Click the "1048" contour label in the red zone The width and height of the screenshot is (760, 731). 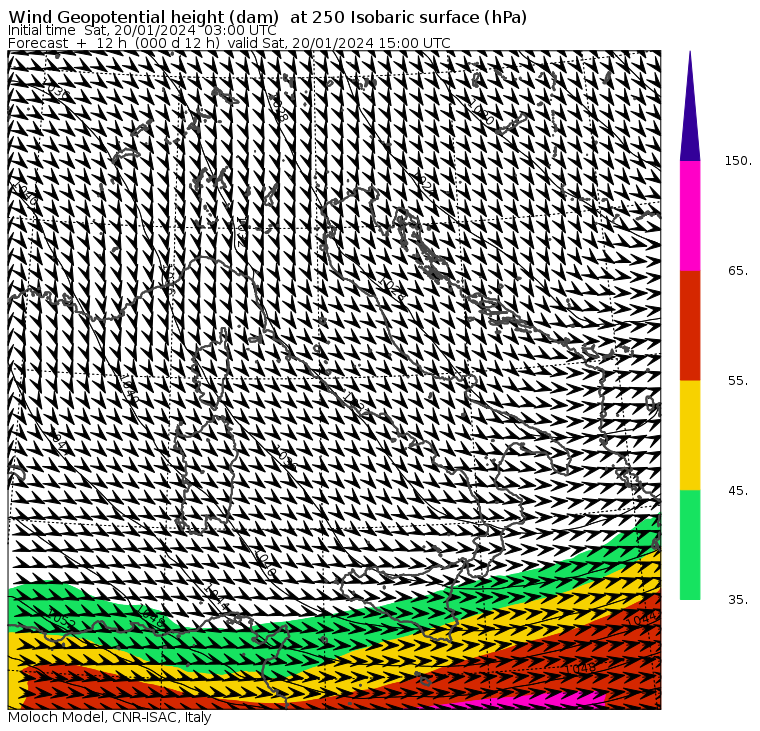click(580, 668)
